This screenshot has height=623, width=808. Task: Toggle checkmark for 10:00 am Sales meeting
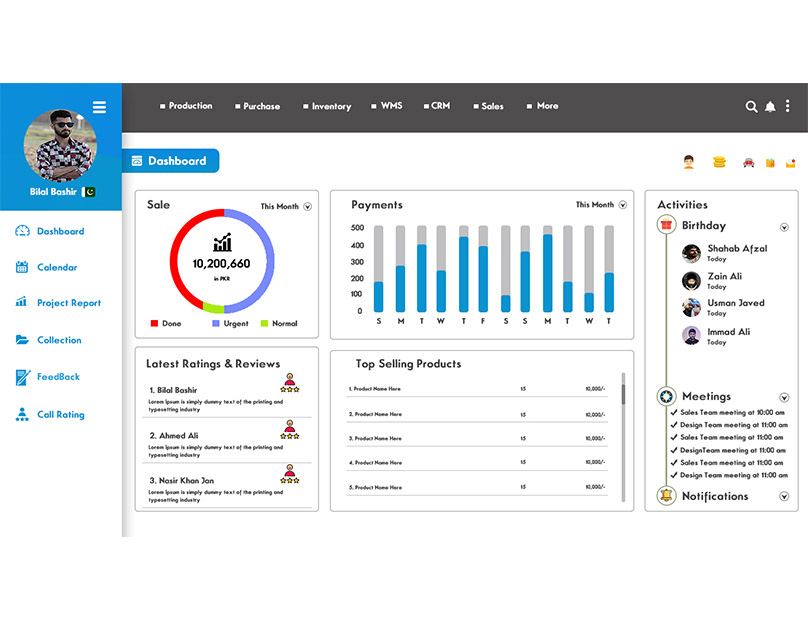click(x=674, y=412)
